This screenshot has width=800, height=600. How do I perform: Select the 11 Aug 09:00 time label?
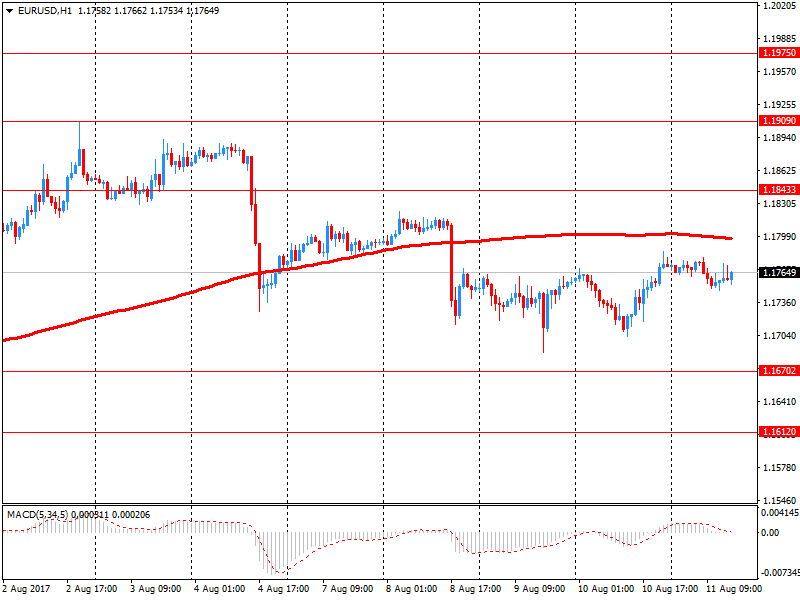(734, 589)
